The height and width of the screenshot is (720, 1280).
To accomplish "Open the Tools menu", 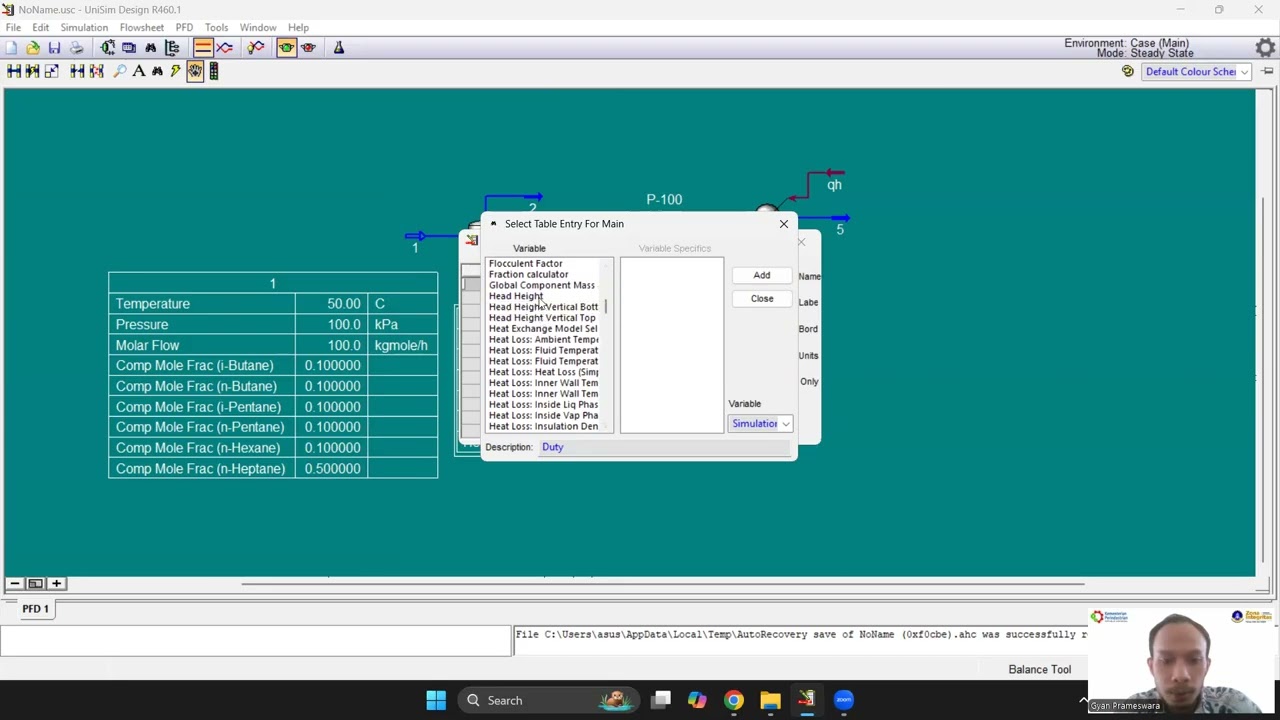I will tap(216, 27).
